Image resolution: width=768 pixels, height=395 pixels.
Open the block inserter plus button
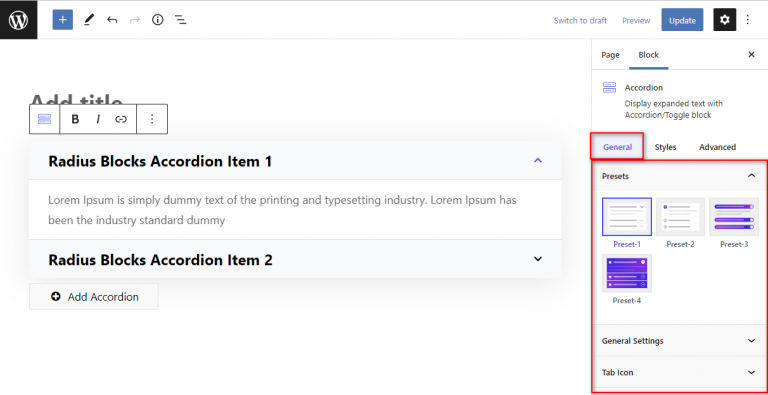(x=63, y=20)
